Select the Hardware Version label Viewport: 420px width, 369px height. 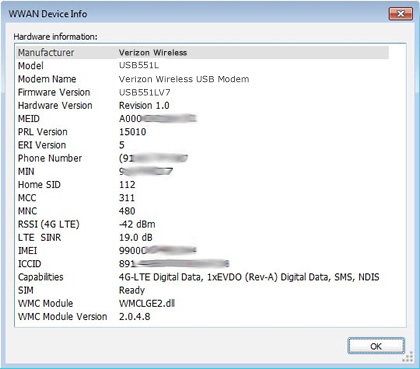pos(55,105)
